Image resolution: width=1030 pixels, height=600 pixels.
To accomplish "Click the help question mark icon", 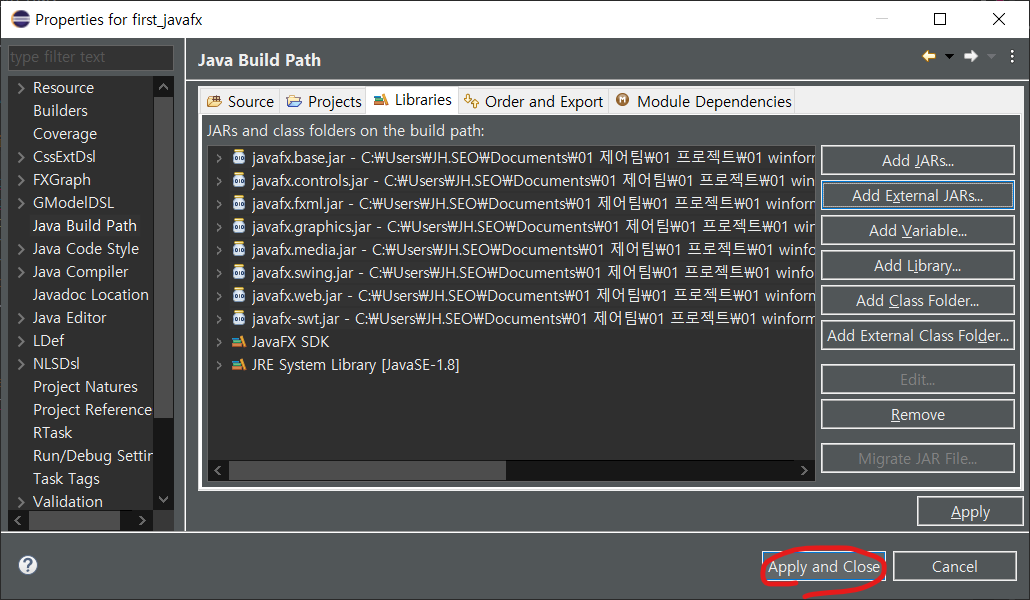I will tap(28, 565).
